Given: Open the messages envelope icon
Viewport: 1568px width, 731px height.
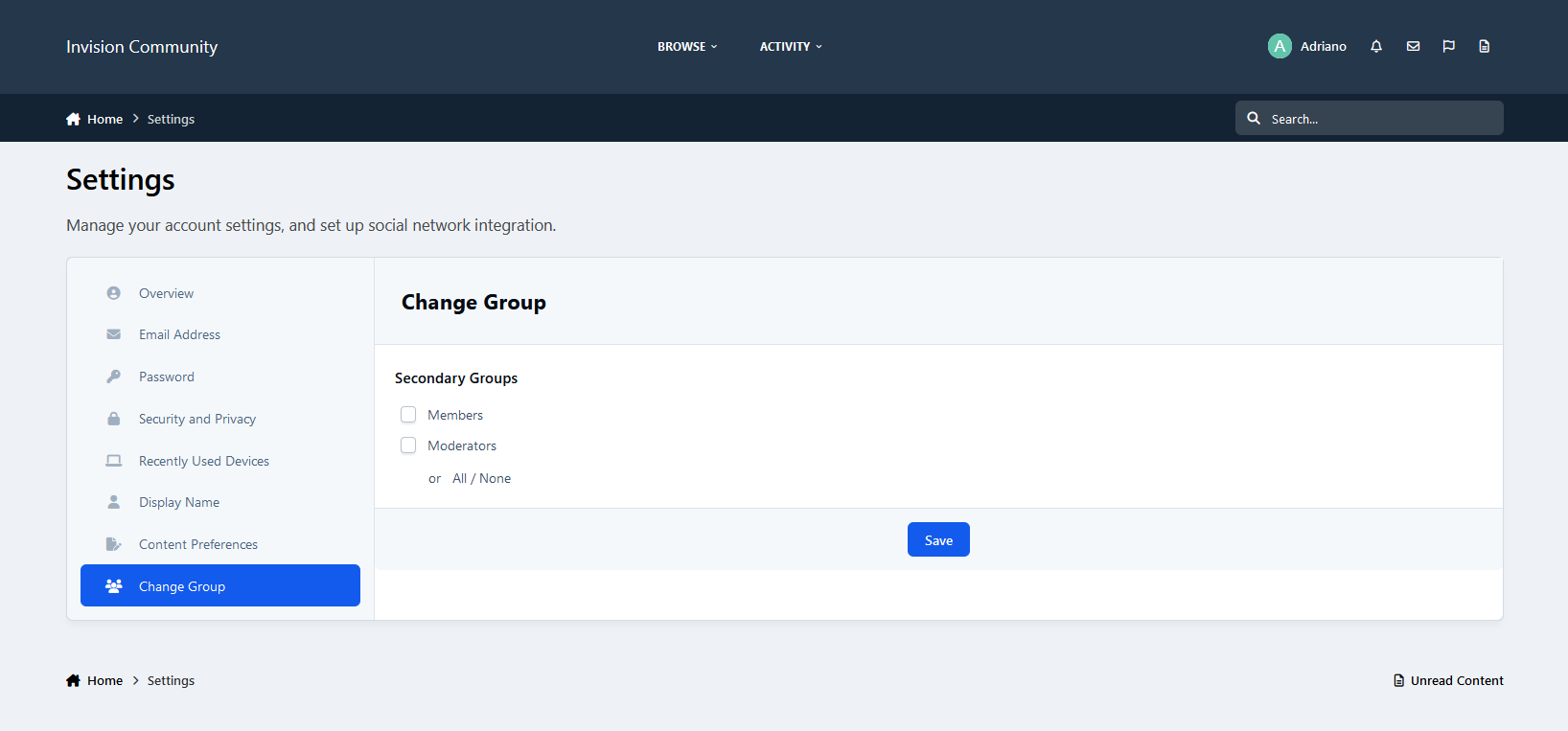Looking at the screenshot, I should [x=1413, y=46].
